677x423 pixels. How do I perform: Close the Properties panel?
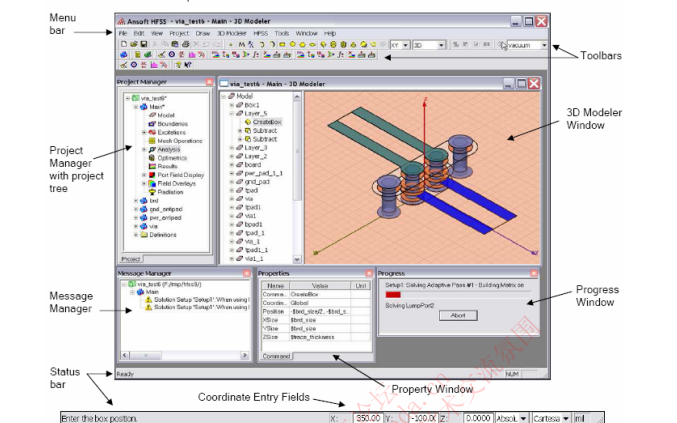tap(369, 273)
